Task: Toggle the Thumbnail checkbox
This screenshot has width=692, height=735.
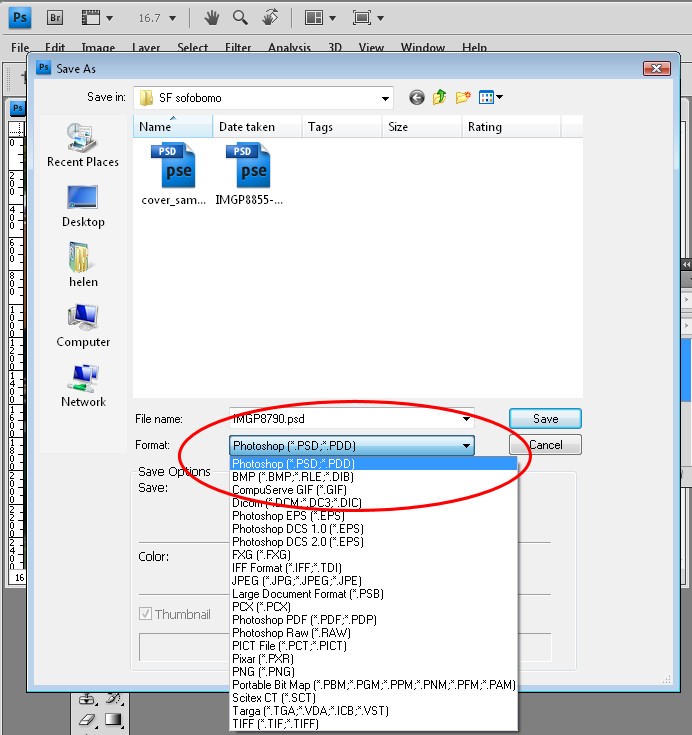Action: [145, 614]
